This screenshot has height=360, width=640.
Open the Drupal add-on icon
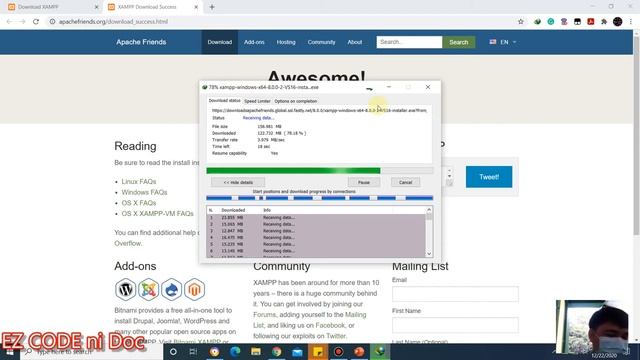click(x=171, y=289)
